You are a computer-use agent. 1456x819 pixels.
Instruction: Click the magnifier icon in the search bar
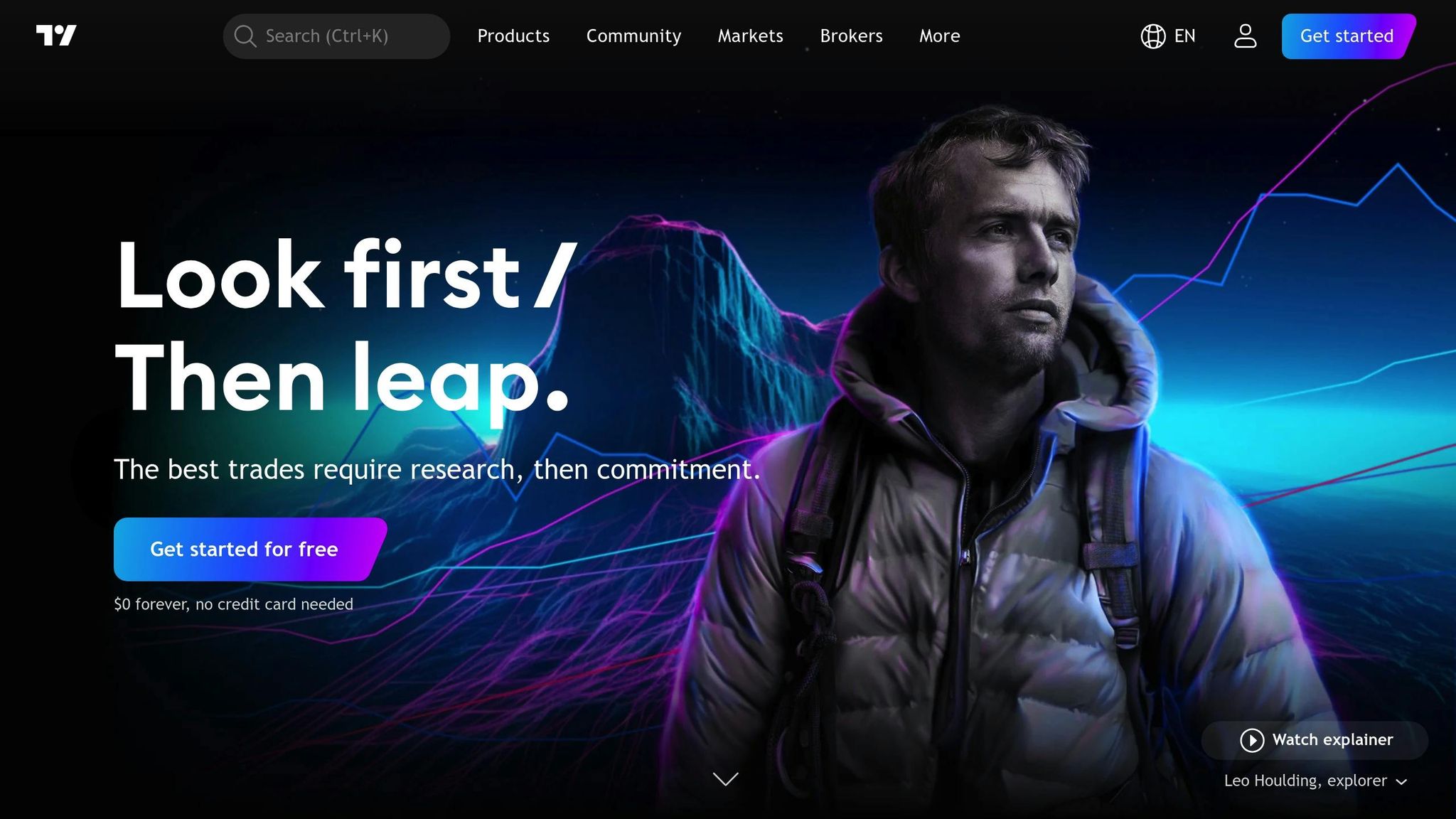pos(245,36)
